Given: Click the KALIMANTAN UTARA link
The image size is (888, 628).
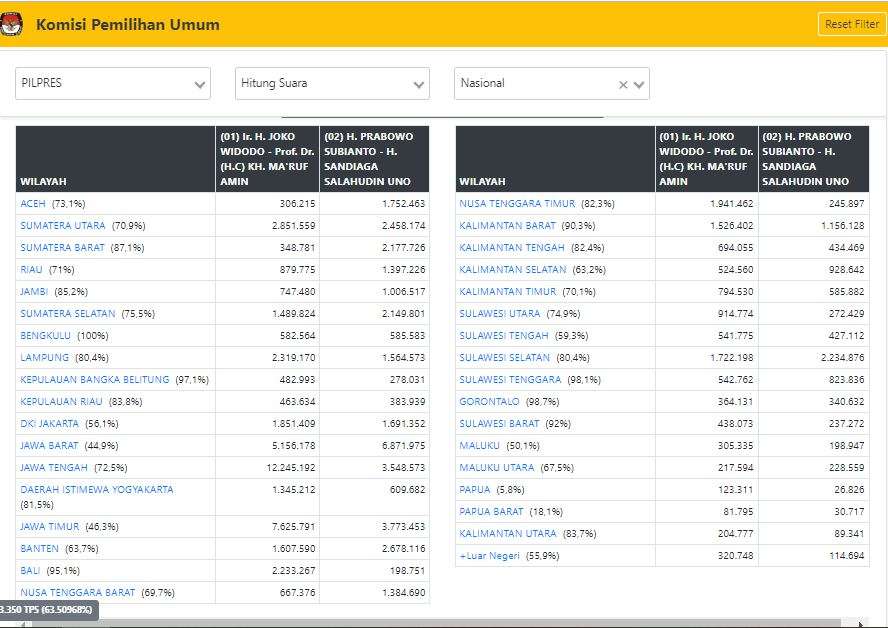Looking at the screenshot, I should click(x=508, y=534).
